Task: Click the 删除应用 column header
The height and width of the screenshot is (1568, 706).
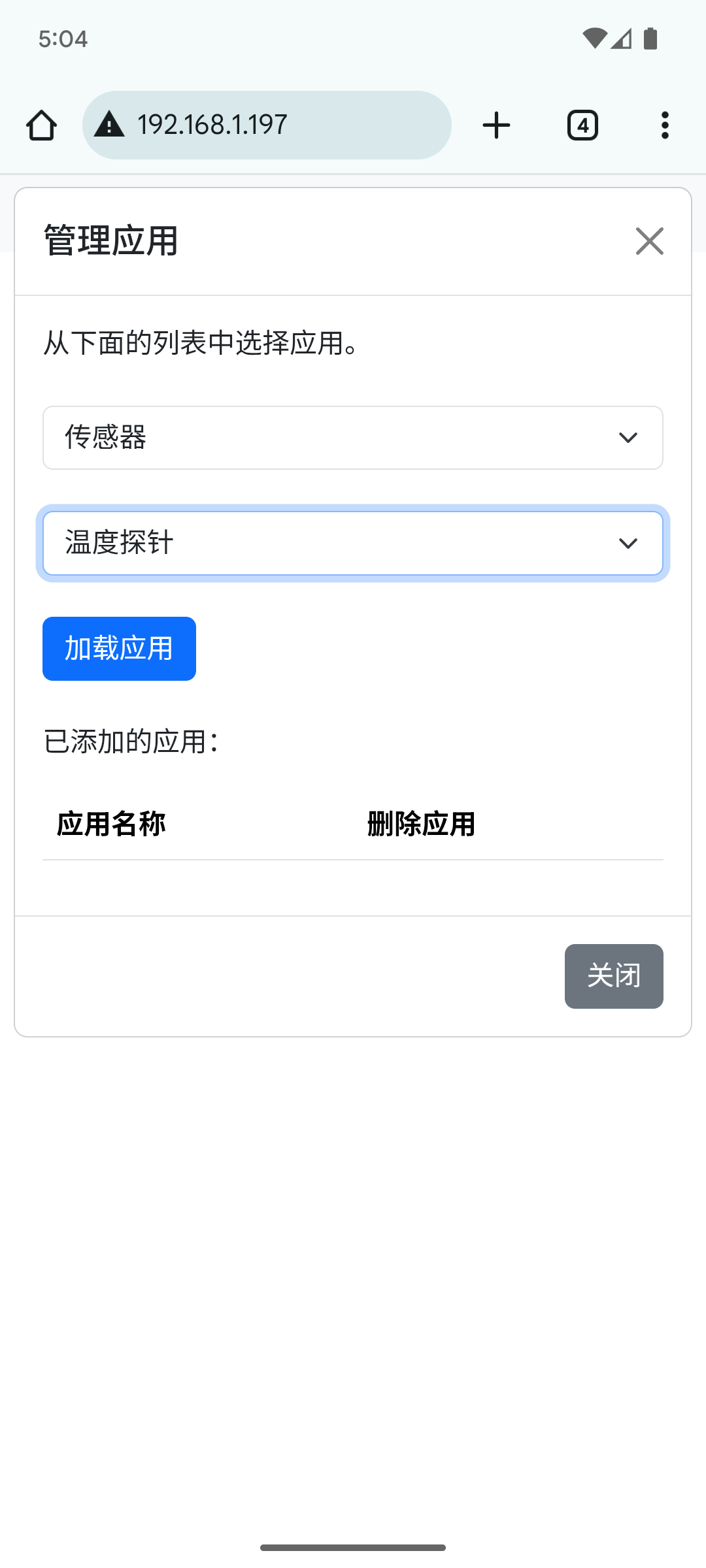Action: (422, 824)
